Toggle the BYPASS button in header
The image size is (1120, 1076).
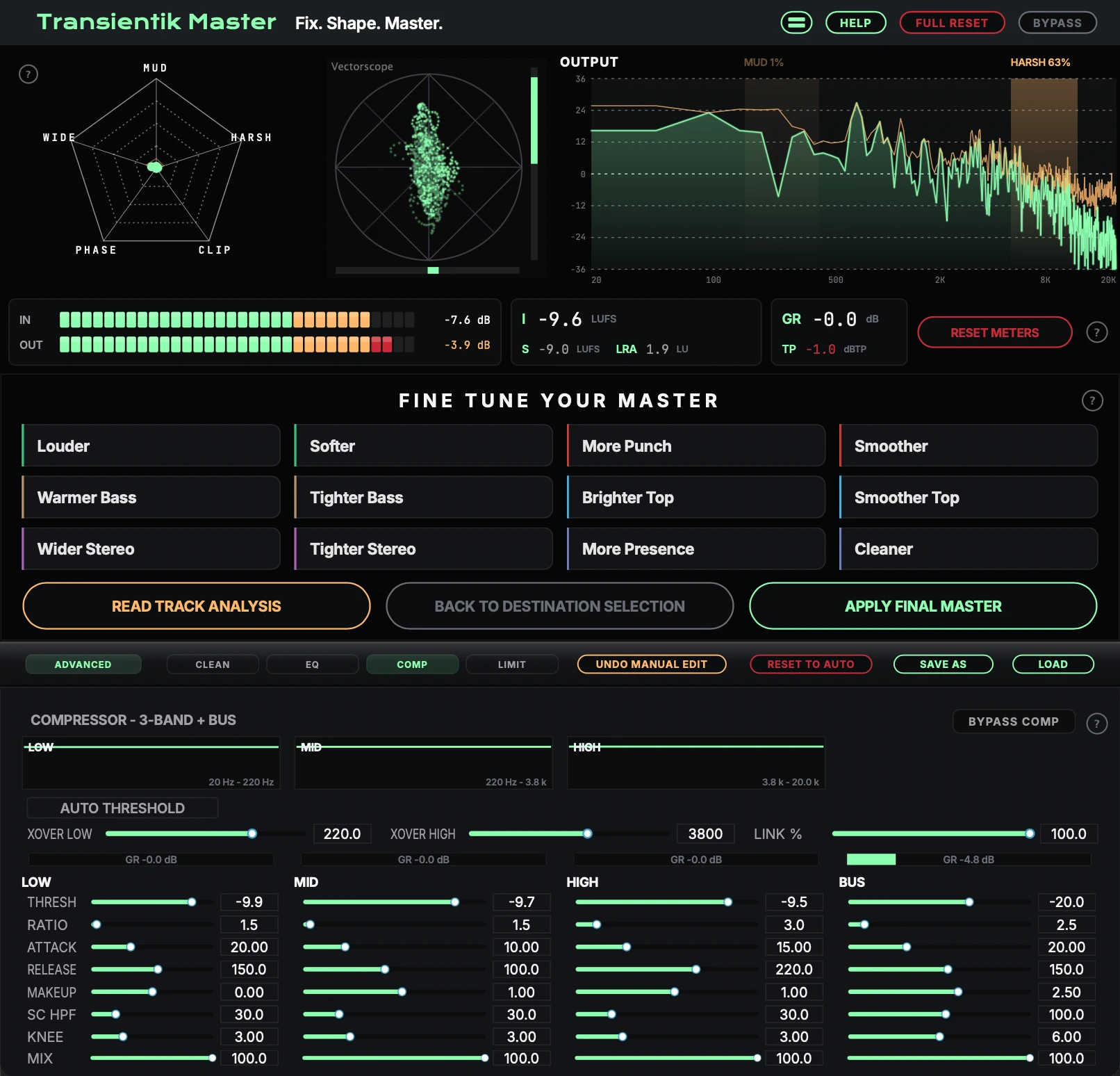1057,23
